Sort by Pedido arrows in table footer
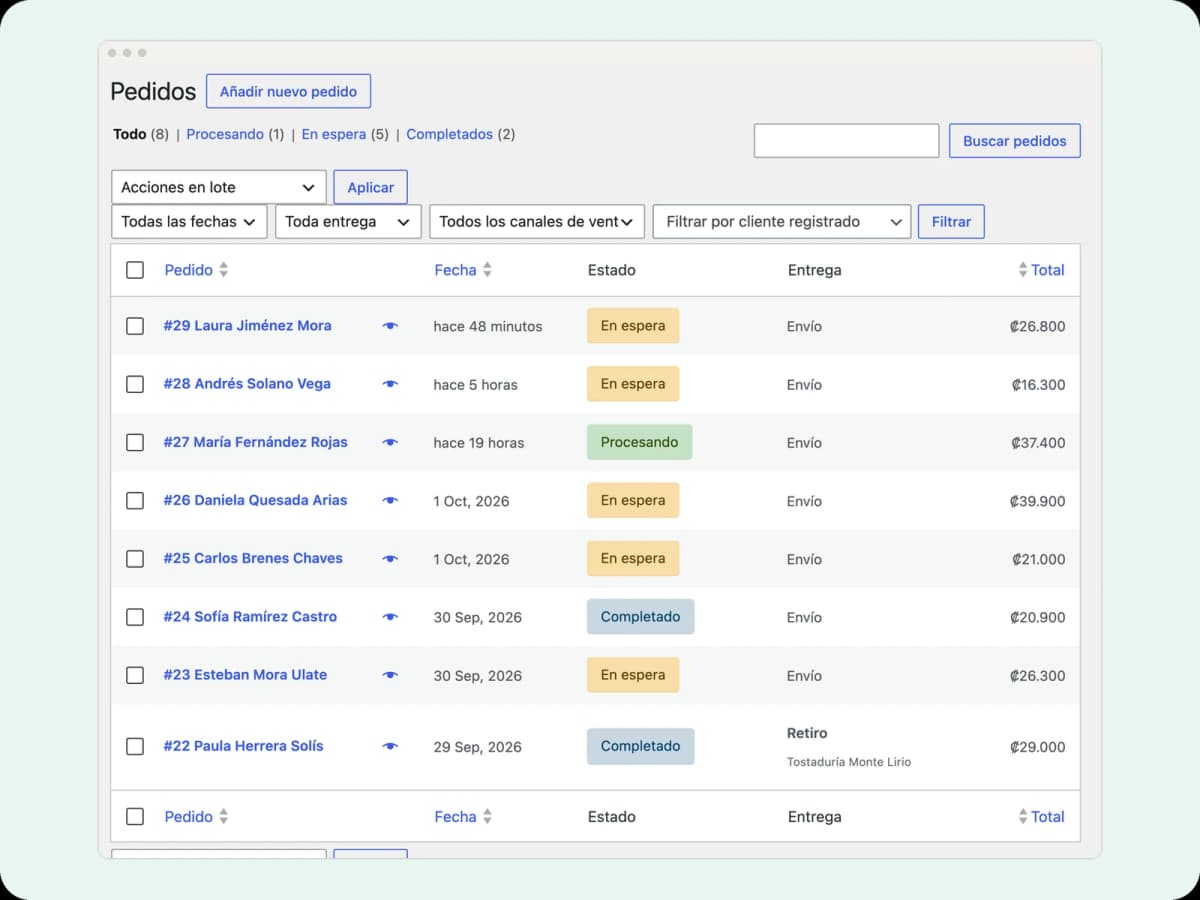Image resolution: width=1200 pixels, height=900 pixels. click(224, 817)
